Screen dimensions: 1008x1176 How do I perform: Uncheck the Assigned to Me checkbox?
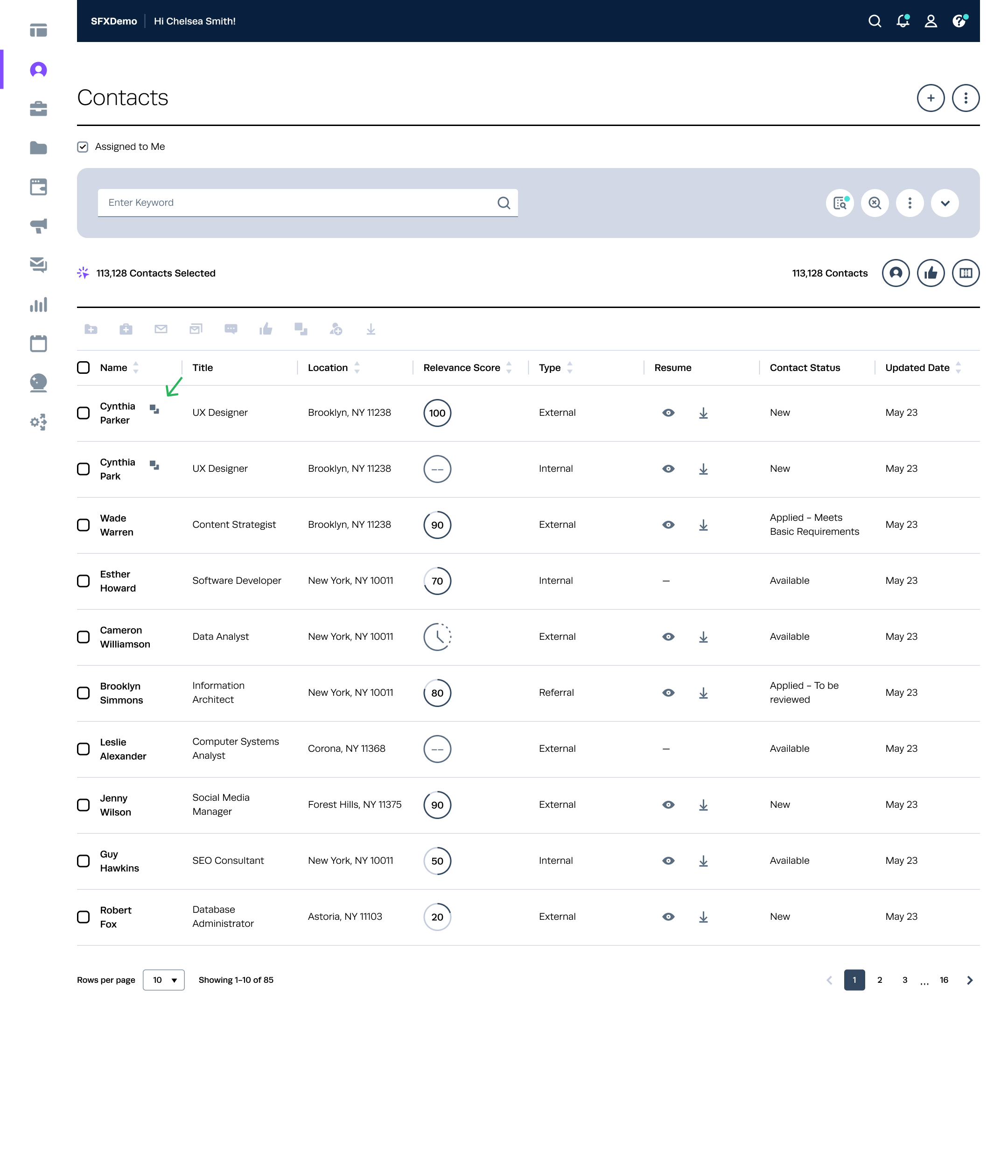pos(83,147)
